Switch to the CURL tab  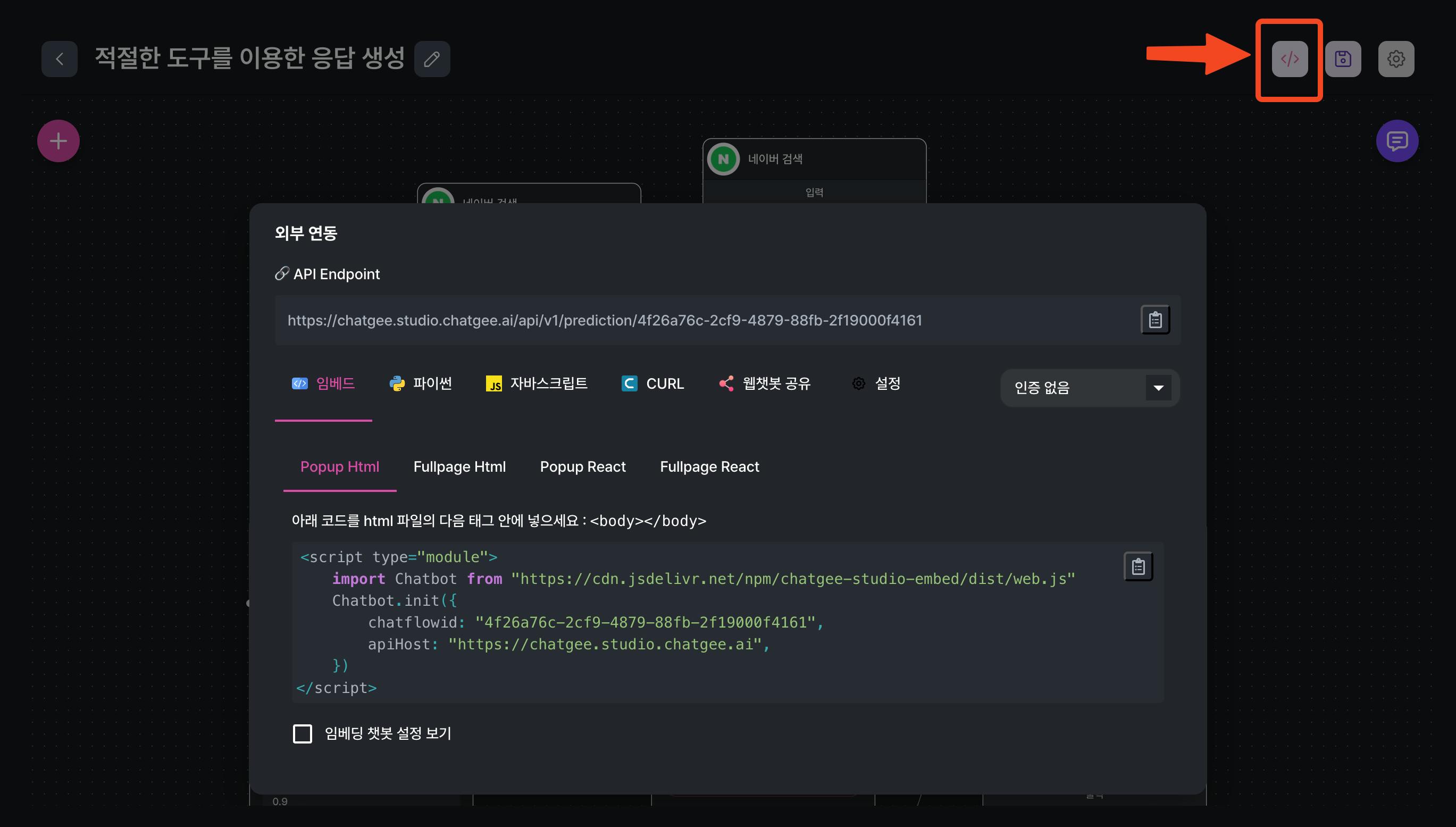click(652, 384)
